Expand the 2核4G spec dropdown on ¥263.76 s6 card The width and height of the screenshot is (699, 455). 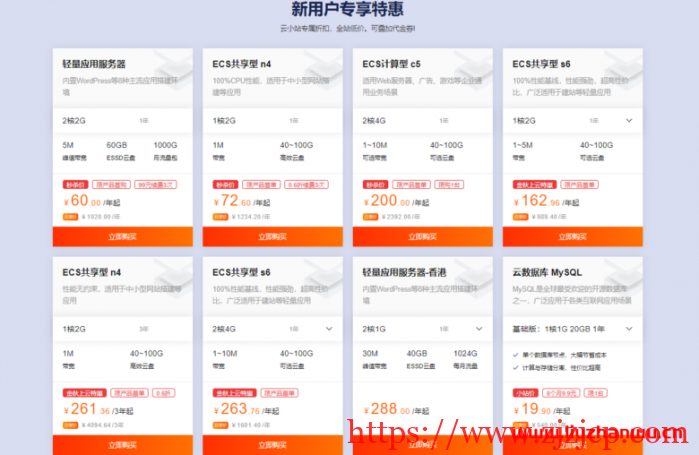point(329,329)
